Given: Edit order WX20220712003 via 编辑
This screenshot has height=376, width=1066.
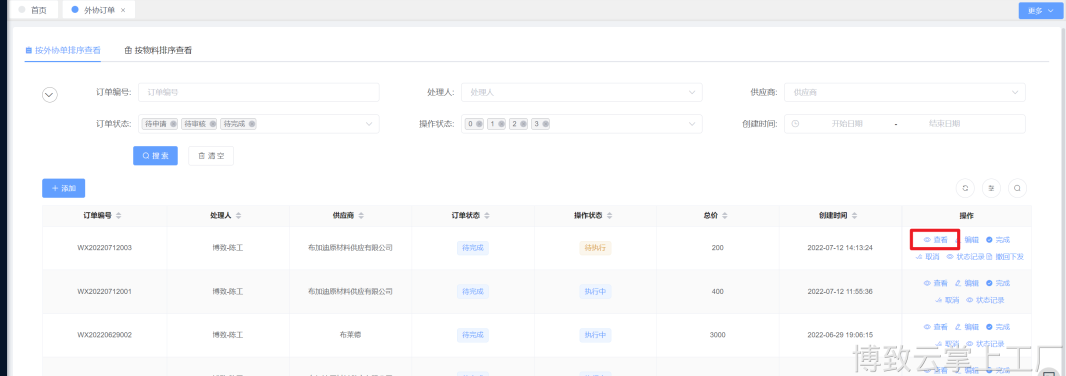Looking at the screenshot, I should click(967, 240).
